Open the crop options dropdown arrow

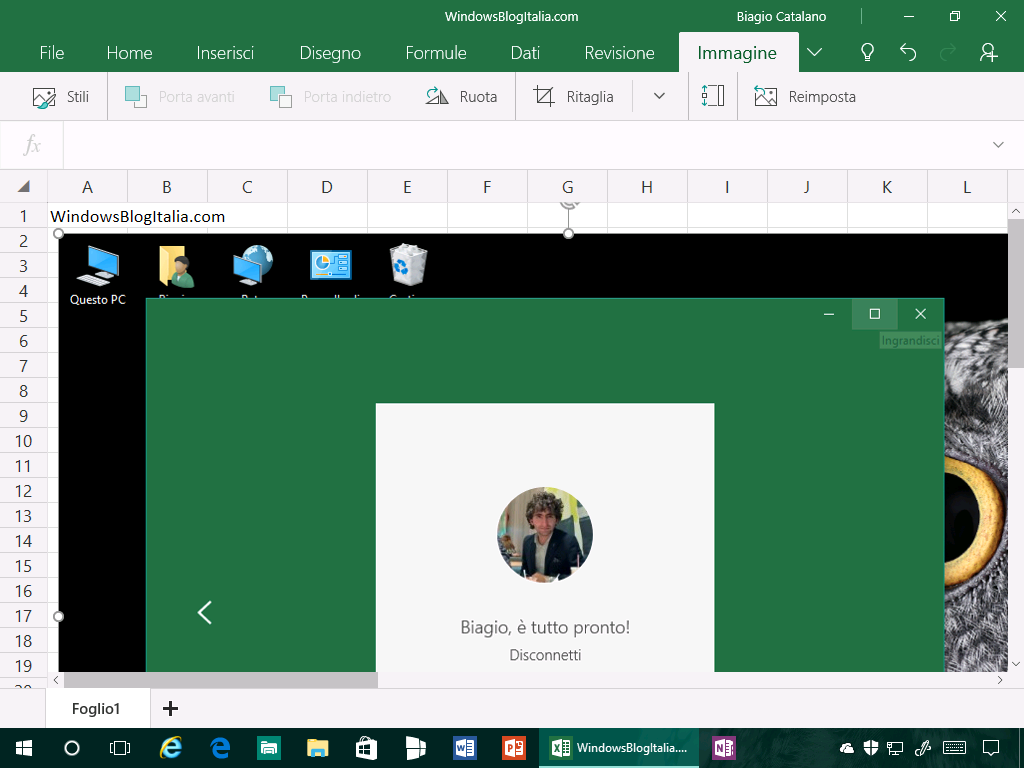(x=660, y=97)
